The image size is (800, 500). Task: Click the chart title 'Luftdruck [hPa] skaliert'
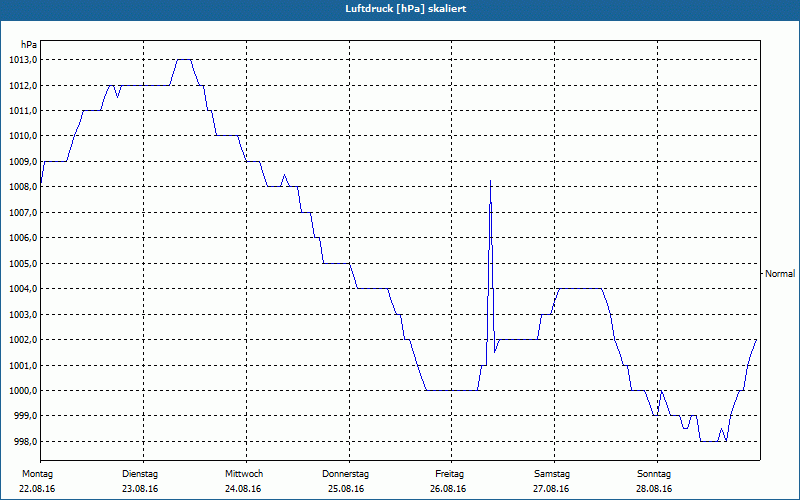pyautogui.click(x=405, y=9)
